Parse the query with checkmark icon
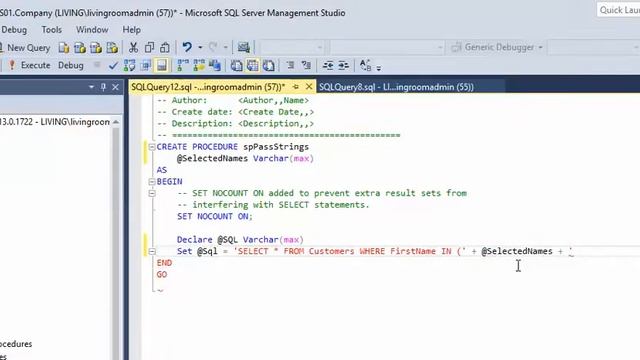The image size is (640, 360). [113, 66]
